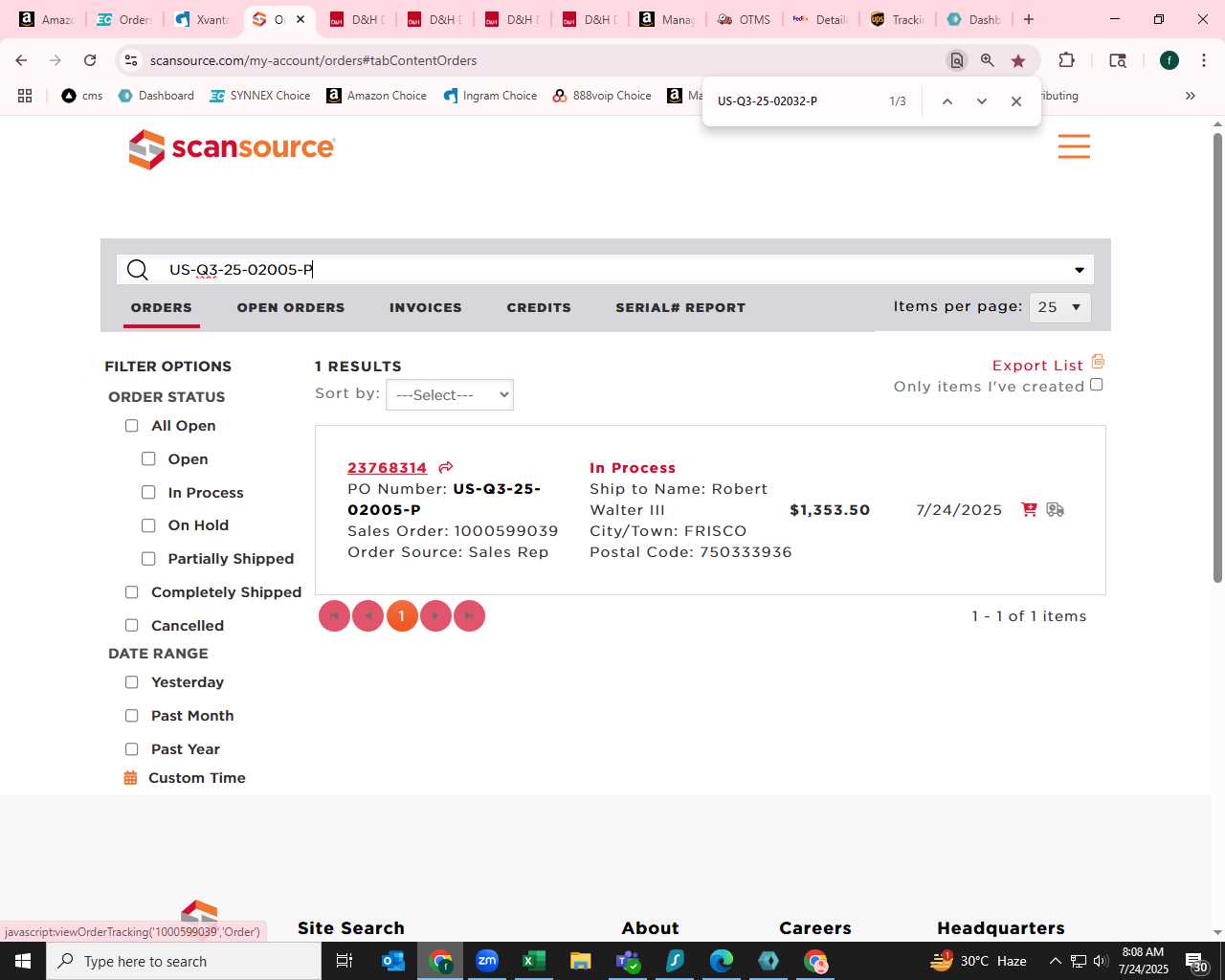Switch to the SERIAL# REPORT tab
The width and height of the screenshot is (1225, 980).
680,308
